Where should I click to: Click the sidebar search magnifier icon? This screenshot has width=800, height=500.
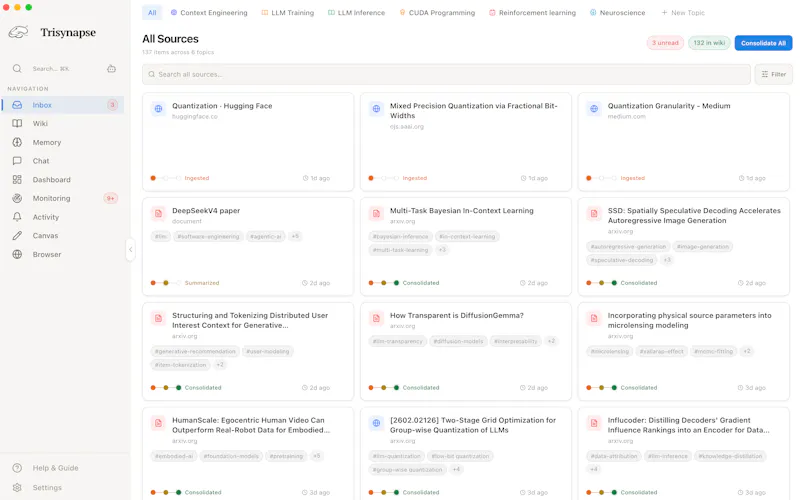pos(17,68)
